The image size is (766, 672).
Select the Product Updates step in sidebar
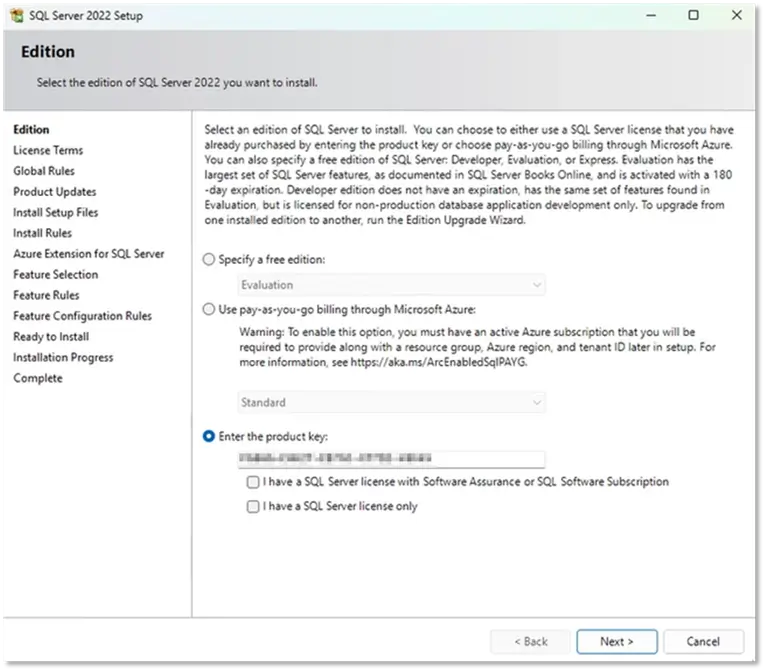pyautogui.click(x=55, y=191)
